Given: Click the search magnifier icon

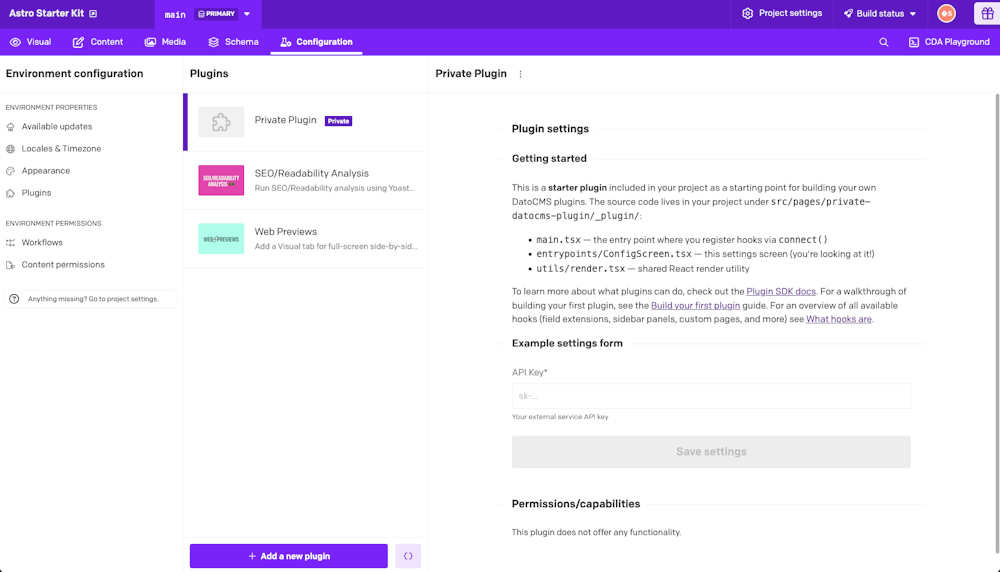Looking at the screenshot, I should point(884,42).
